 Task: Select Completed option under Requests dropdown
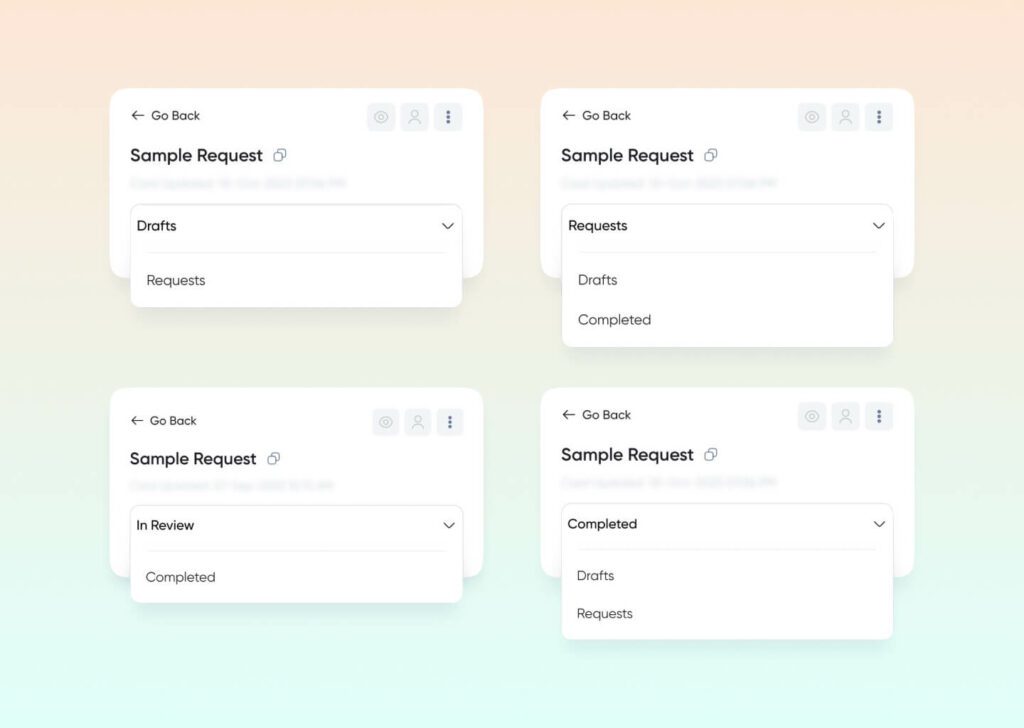(x=614, y=320)
